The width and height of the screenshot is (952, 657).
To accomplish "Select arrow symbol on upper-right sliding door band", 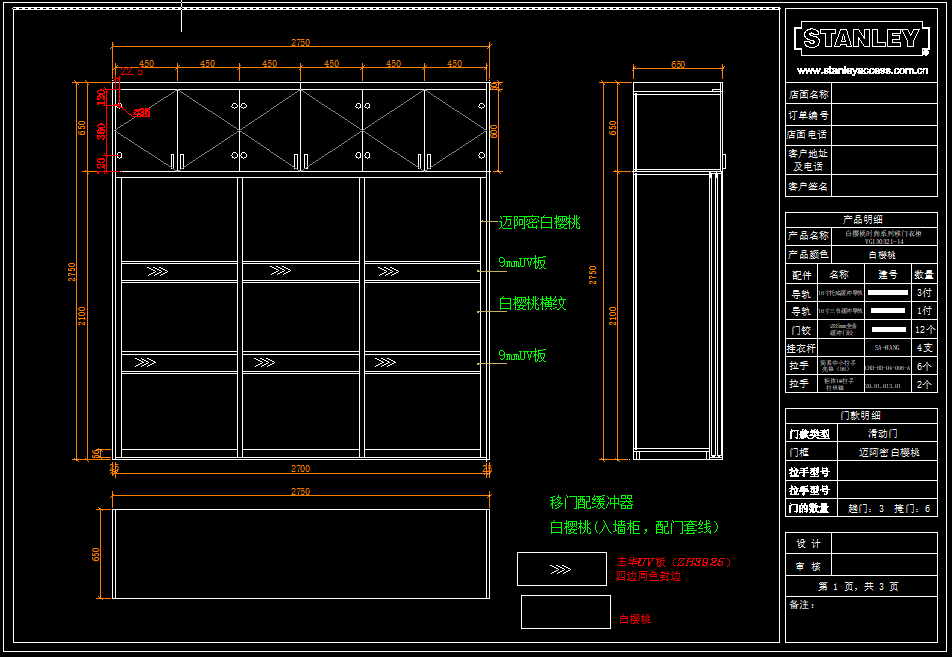I will [x=383, y=271].
